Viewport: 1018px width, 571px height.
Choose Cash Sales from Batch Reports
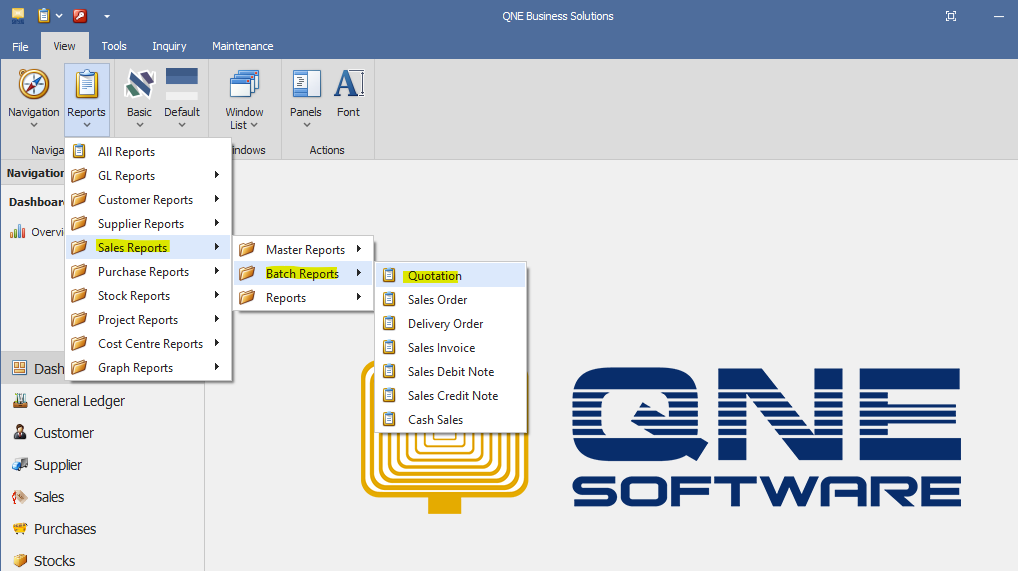pyautogui.click(x=451, y=420)
